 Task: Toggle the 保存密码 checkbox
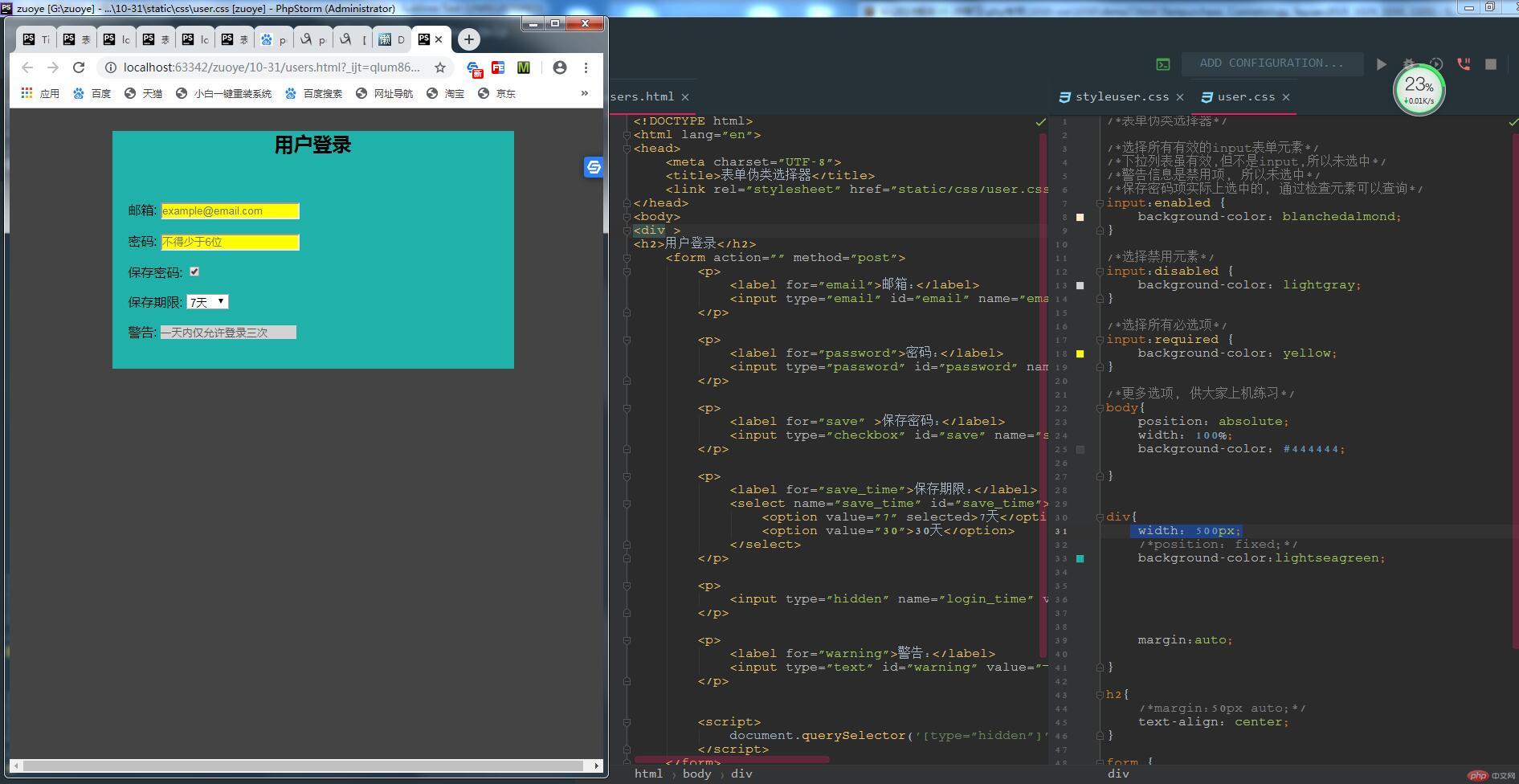pyautogui.click(x=194, y=272)
